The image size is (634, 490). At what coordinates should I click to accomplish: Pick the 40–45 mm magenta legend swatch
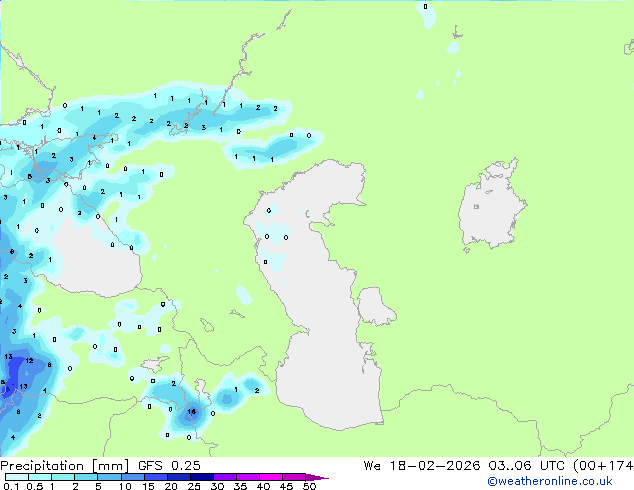271,477
